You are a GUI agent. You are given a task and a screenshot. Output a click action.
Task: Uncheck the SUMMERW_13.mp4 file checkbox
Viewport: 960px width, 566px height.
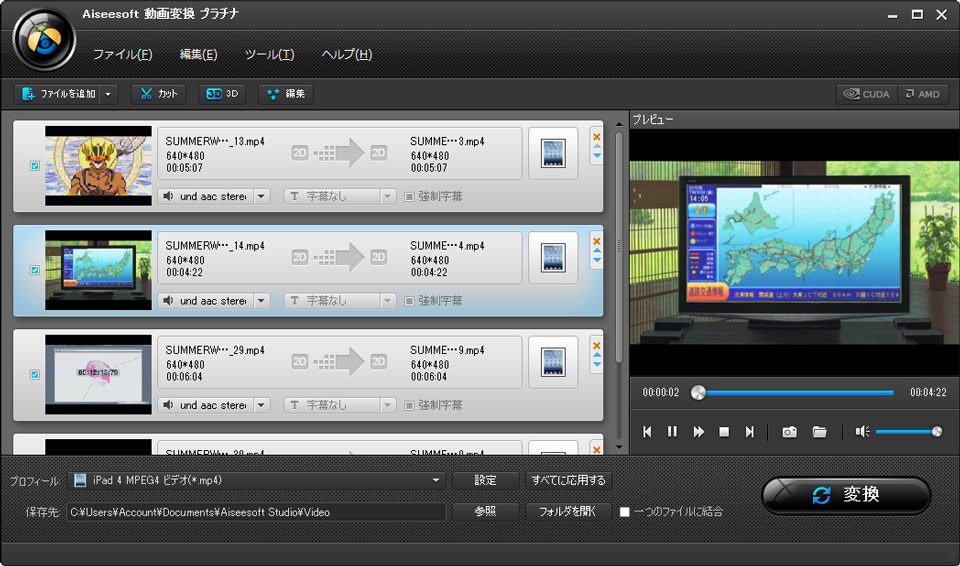tap(35, 166)
